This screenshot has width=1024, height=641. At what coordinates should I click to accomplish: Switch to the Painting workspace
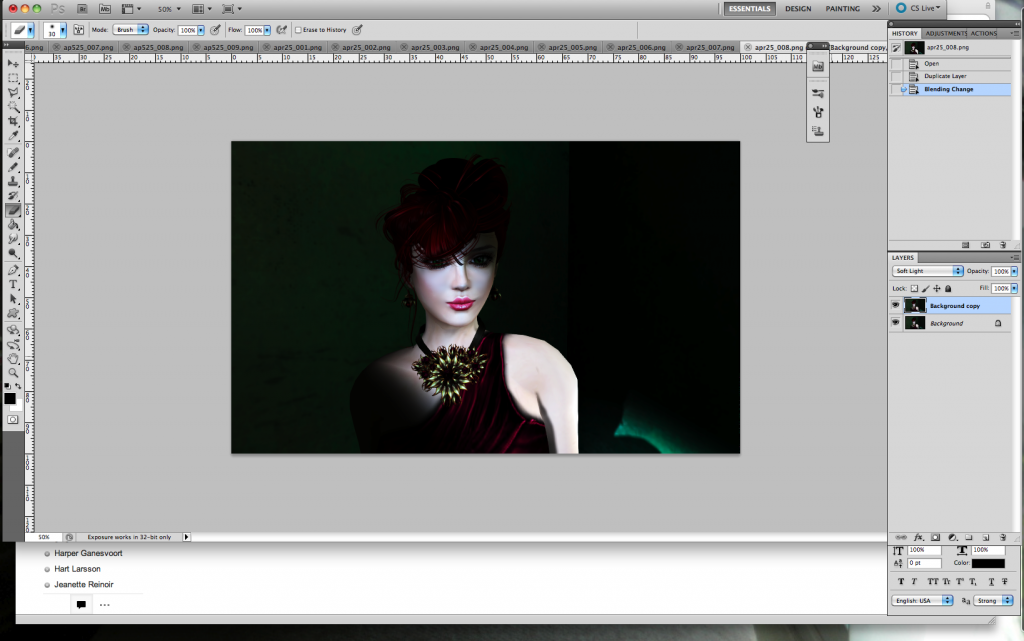click(842, 8)
